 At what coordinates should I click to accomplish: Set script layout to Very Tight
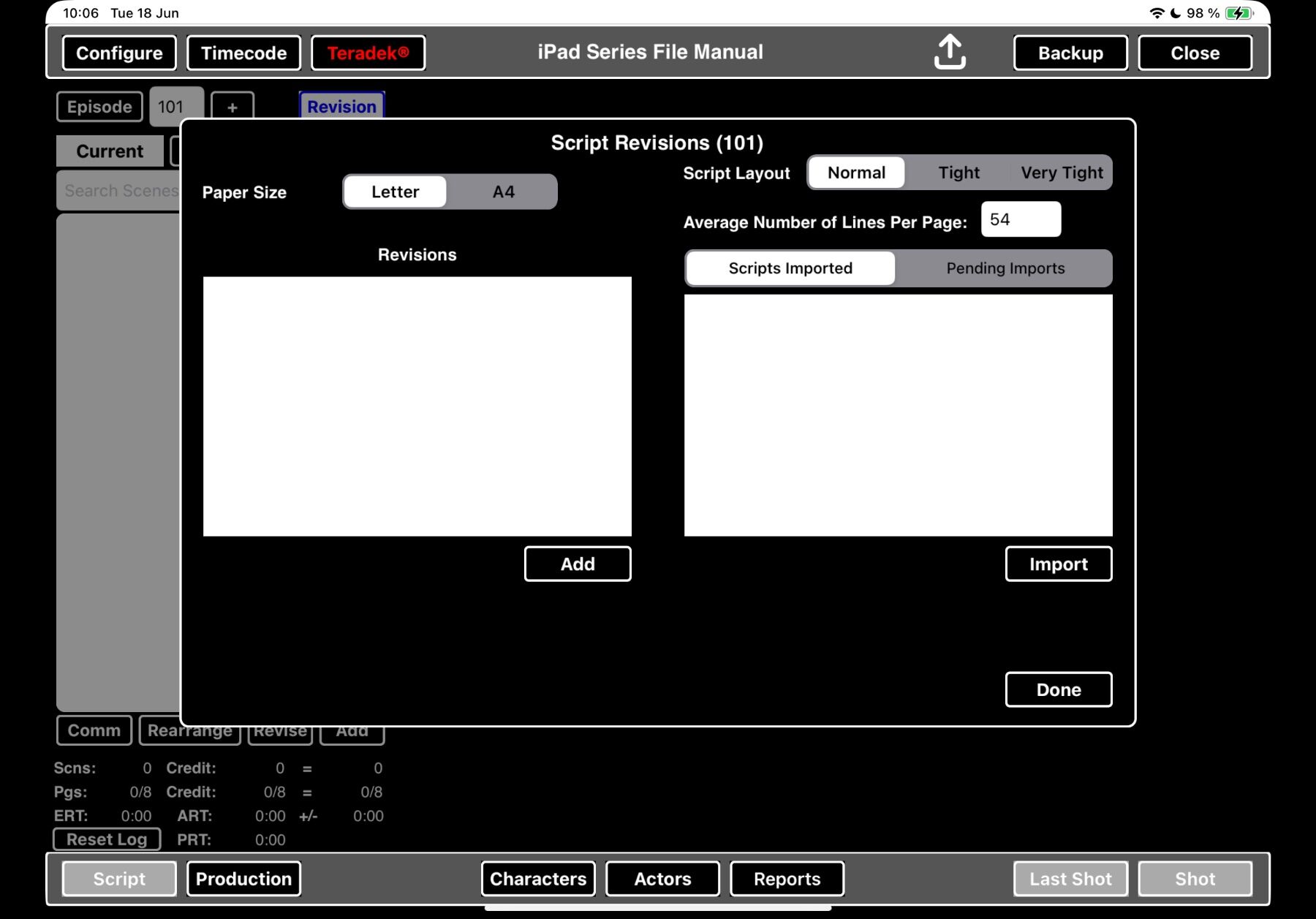click(x=1062, y=173)
